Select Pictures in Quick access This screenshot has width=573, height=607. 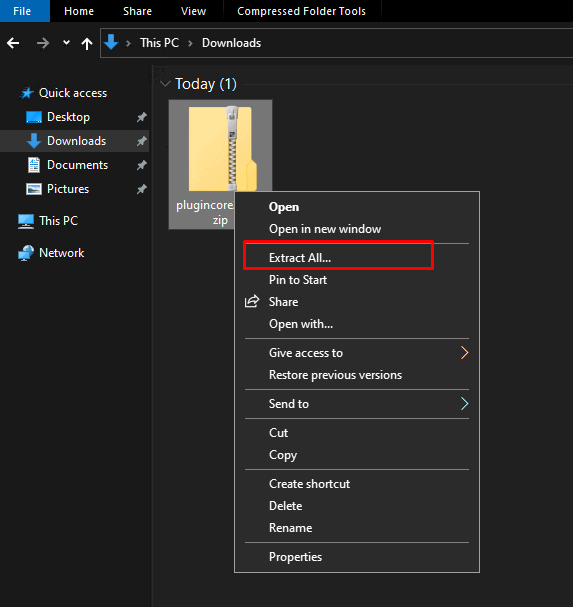(68, 189)
